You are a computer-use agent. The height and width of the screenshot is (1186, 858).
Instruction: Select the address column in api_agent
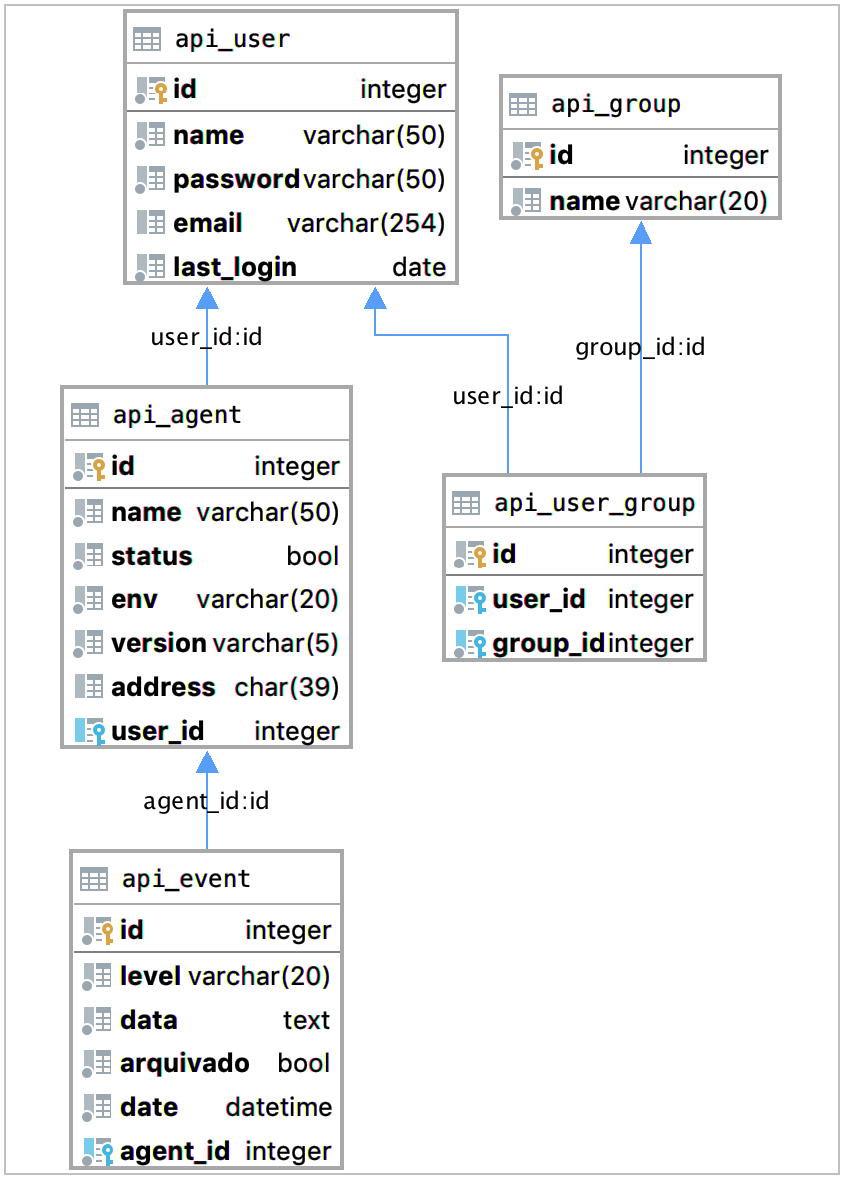pyautogui.click(x=163, y=687)
